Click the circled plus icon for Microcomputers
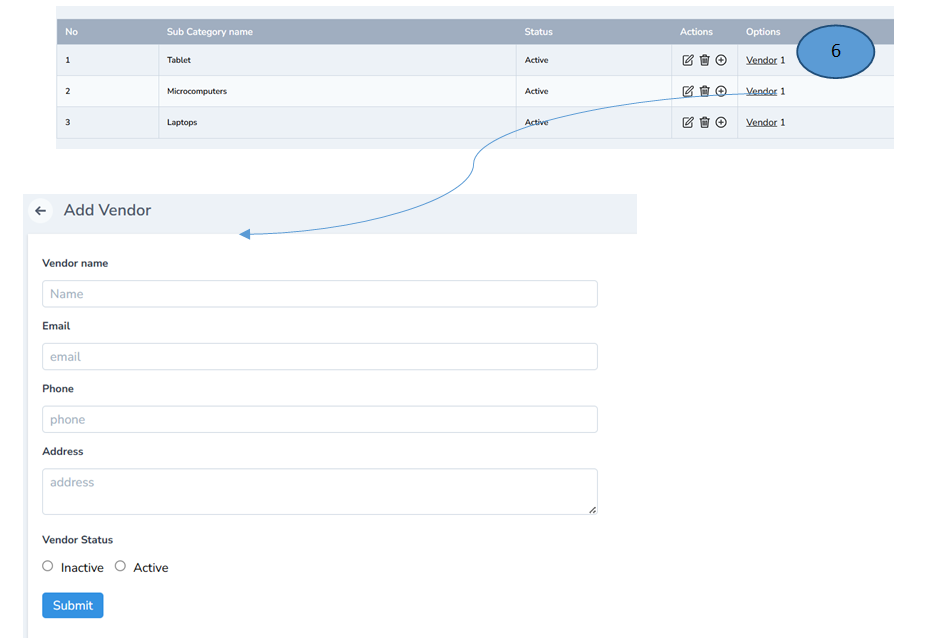Screen dimensions: 926x638 [x=720, y=91]
